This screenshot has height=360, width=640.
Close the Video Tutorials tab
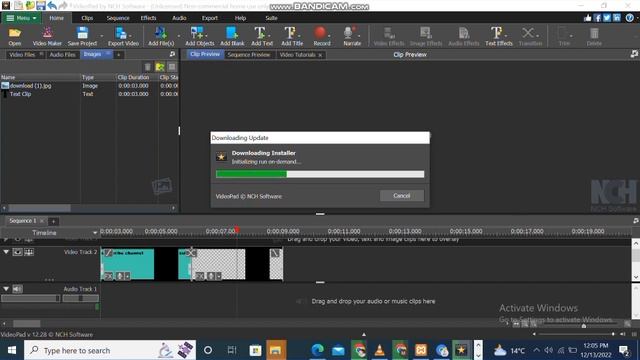click(x=320, y=55)
